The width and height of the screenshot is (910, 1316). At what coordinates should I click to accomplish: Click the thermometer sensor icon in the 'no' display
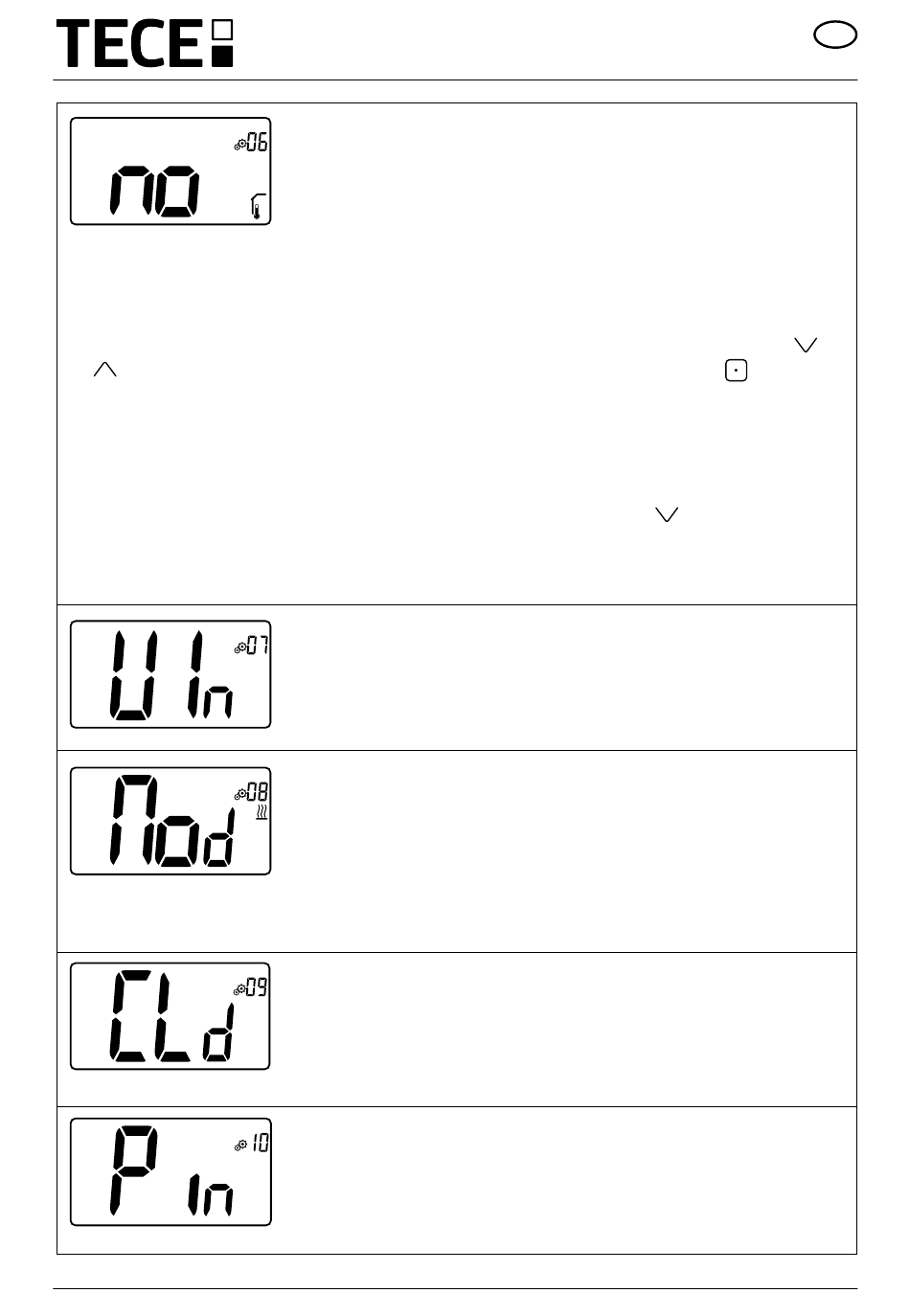tap(256, 206)
